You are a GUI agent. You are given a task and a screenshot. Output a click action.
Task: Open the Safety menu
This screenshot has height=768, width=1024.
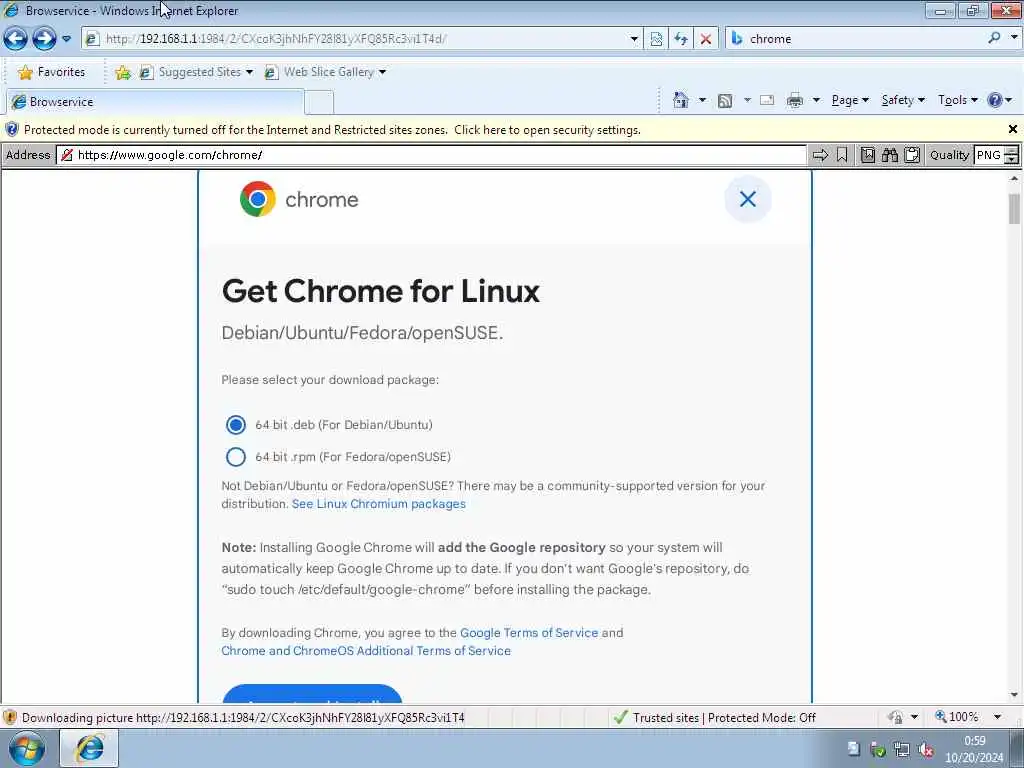click(903, 100)
